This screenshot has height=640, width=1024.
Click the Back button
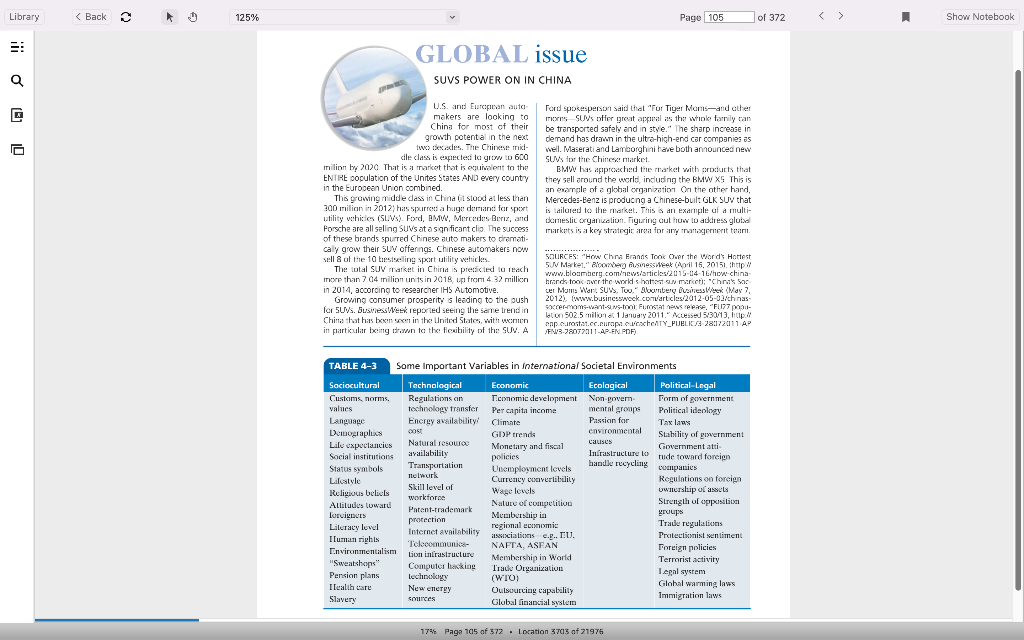tap(91, 17)
